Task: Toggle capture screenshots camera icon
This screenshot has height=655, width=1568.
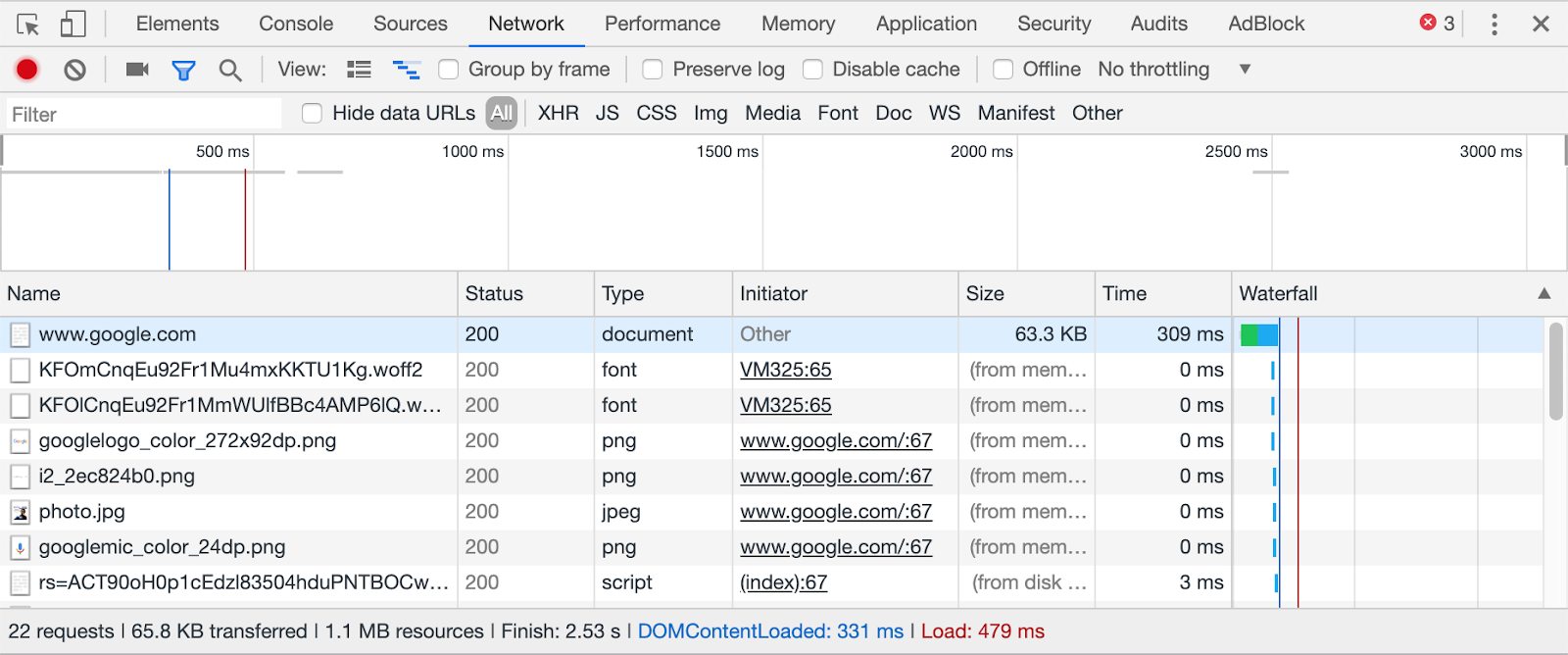Action: [137, 69]
